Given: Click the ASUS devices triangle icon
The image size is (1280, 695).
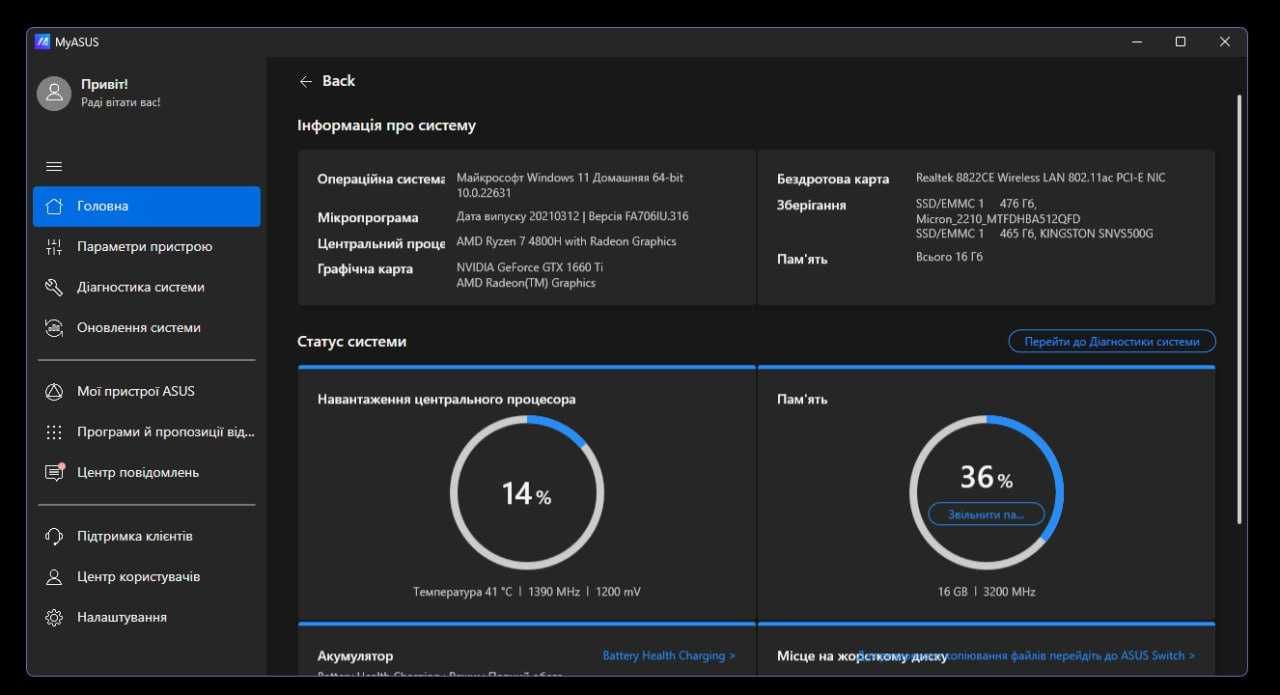Looking at the screenshot, I should pos(54,391).
